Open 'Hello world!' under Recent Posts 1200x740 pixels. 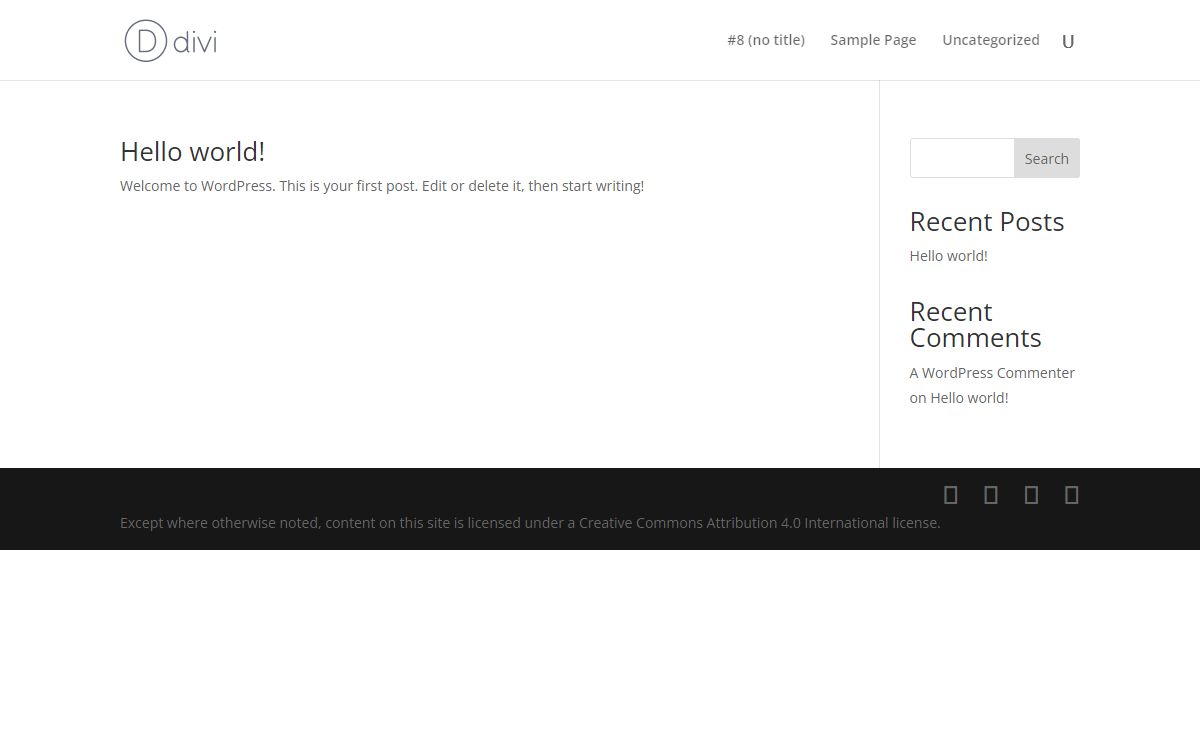click(949, 256)
